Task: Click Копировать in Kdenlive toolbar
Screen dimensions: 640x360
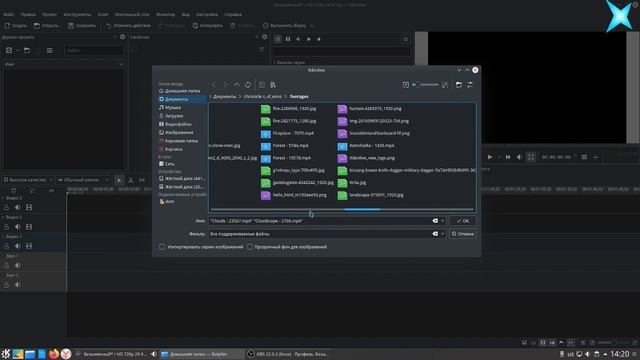Action: (208, 26)
